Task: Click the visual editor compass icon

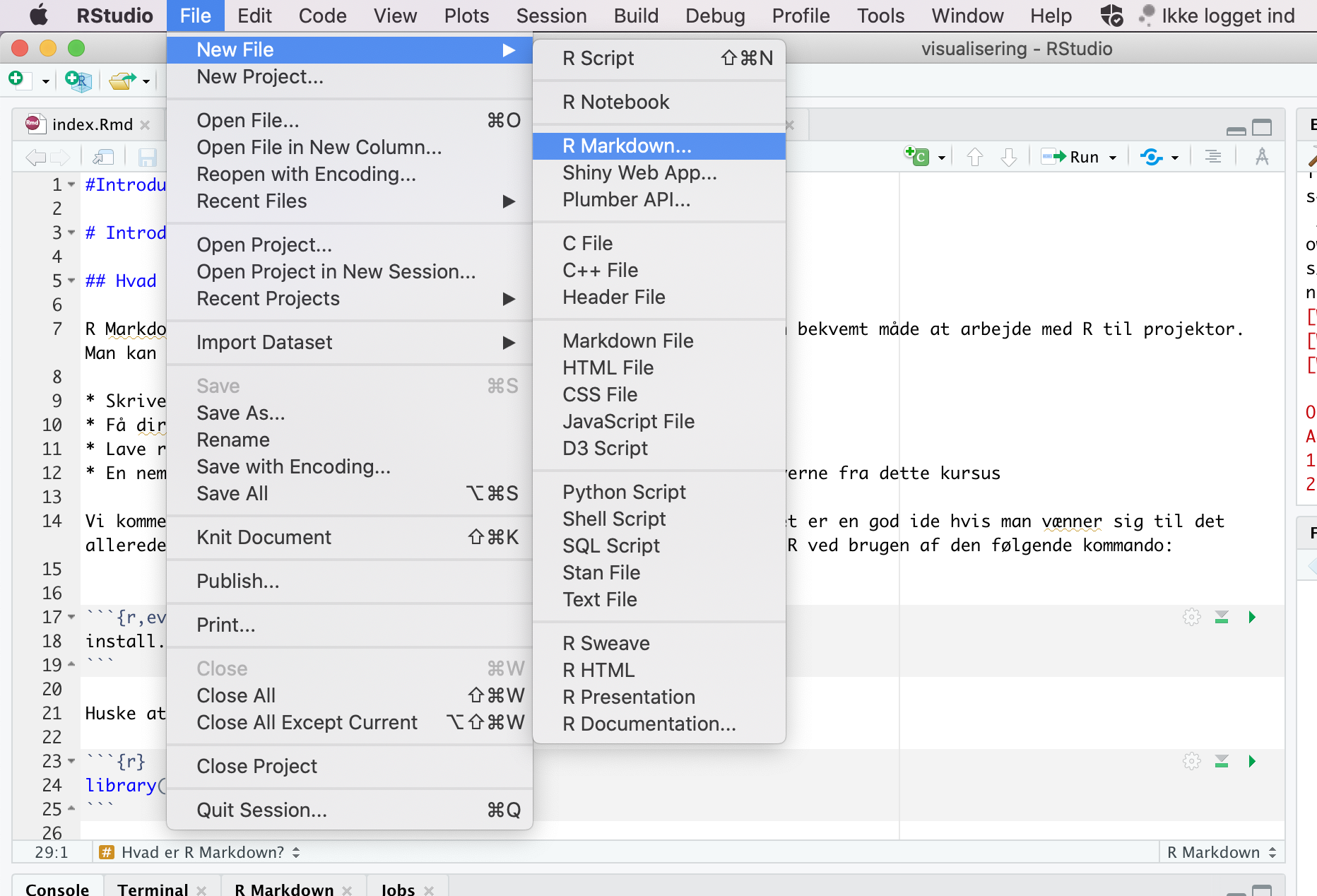Action: pos(1262,156)
